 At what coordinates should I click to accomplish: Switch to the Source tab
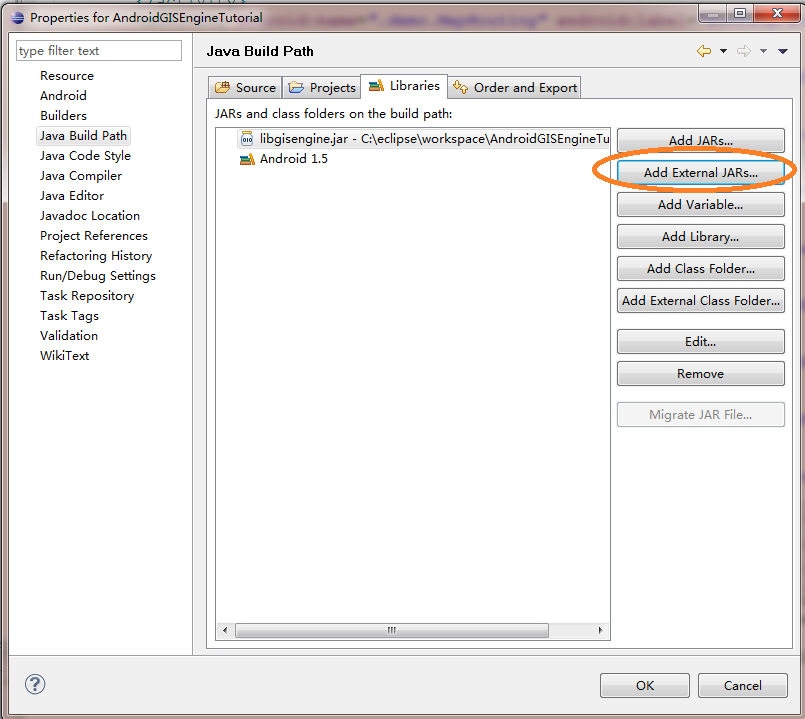click(x=245, y=87)
